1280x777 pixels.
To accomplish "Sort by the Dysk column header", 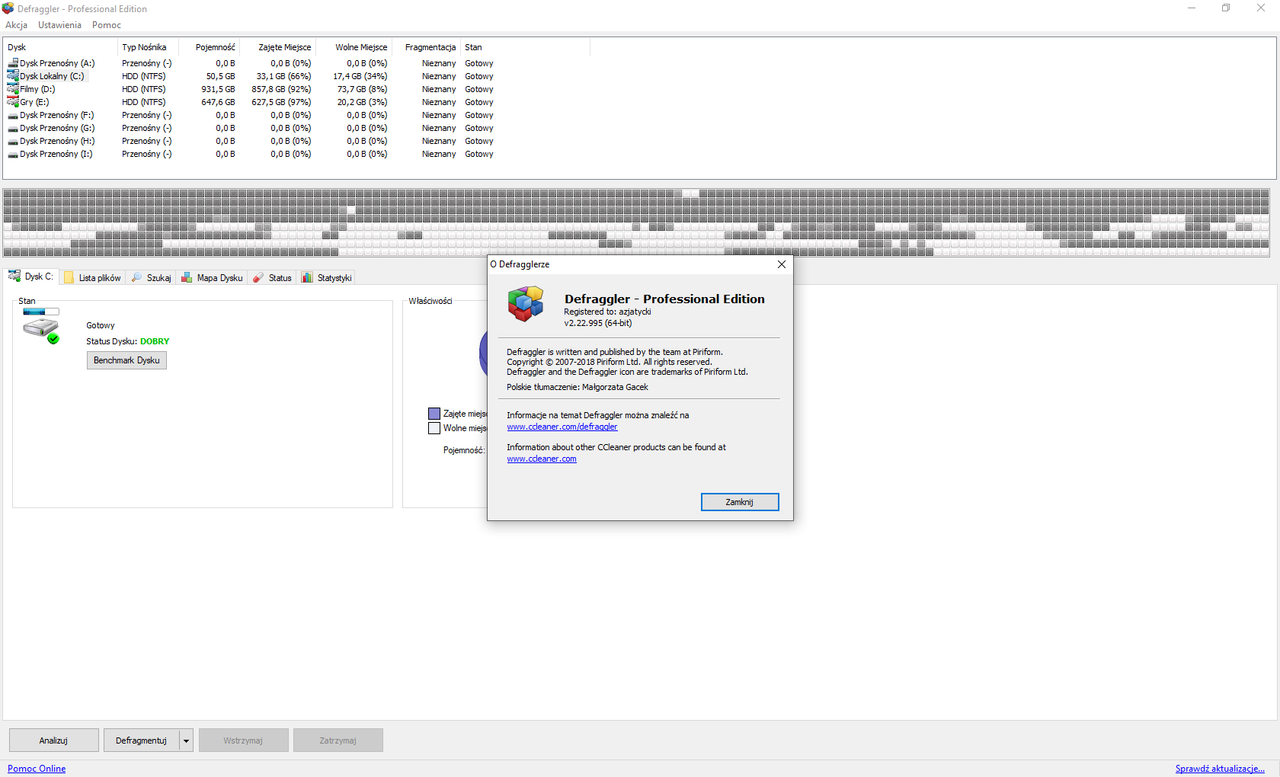I will [x=60, y=47].
